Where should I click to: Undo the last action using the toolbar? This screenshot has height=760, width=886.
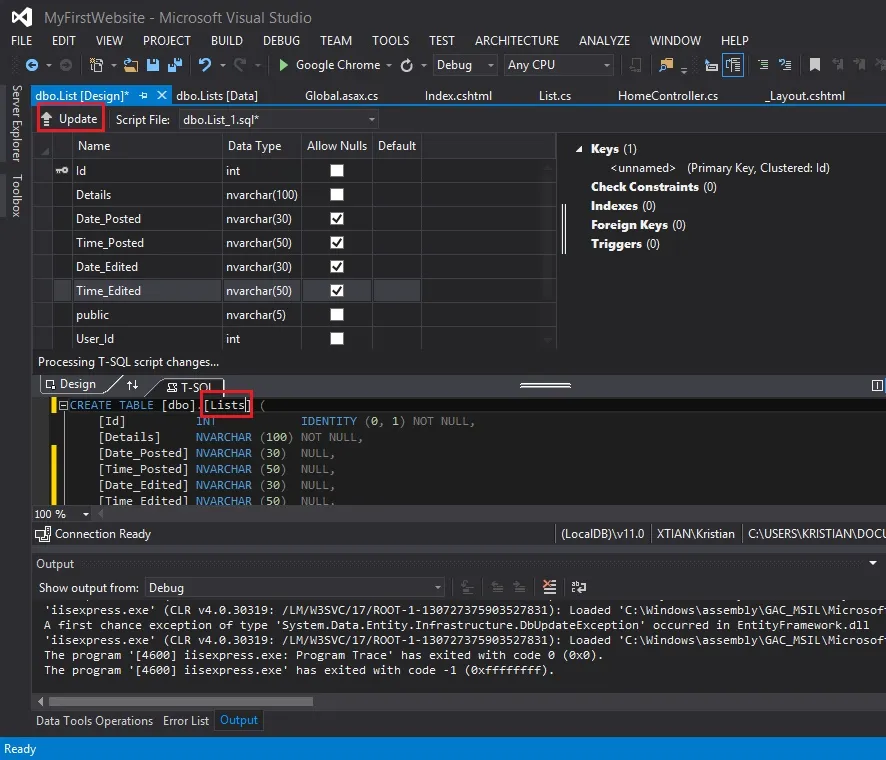pos(205,65)
